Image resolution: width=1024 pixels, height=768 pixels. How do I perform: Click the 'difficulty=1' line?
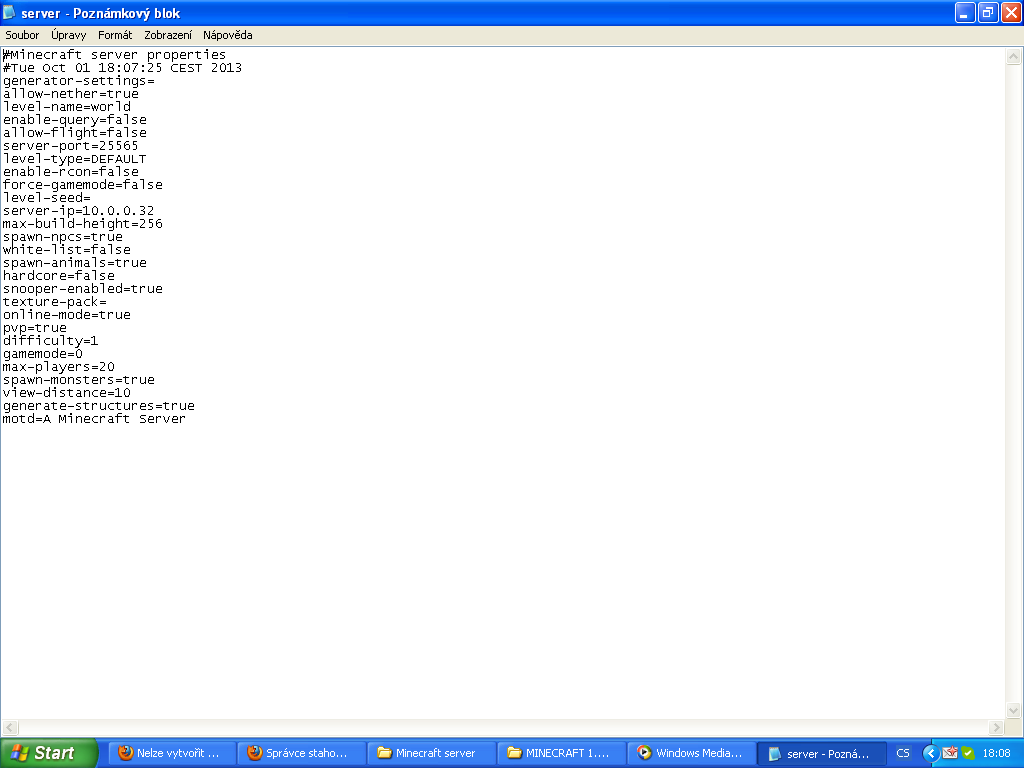[50, 341]
